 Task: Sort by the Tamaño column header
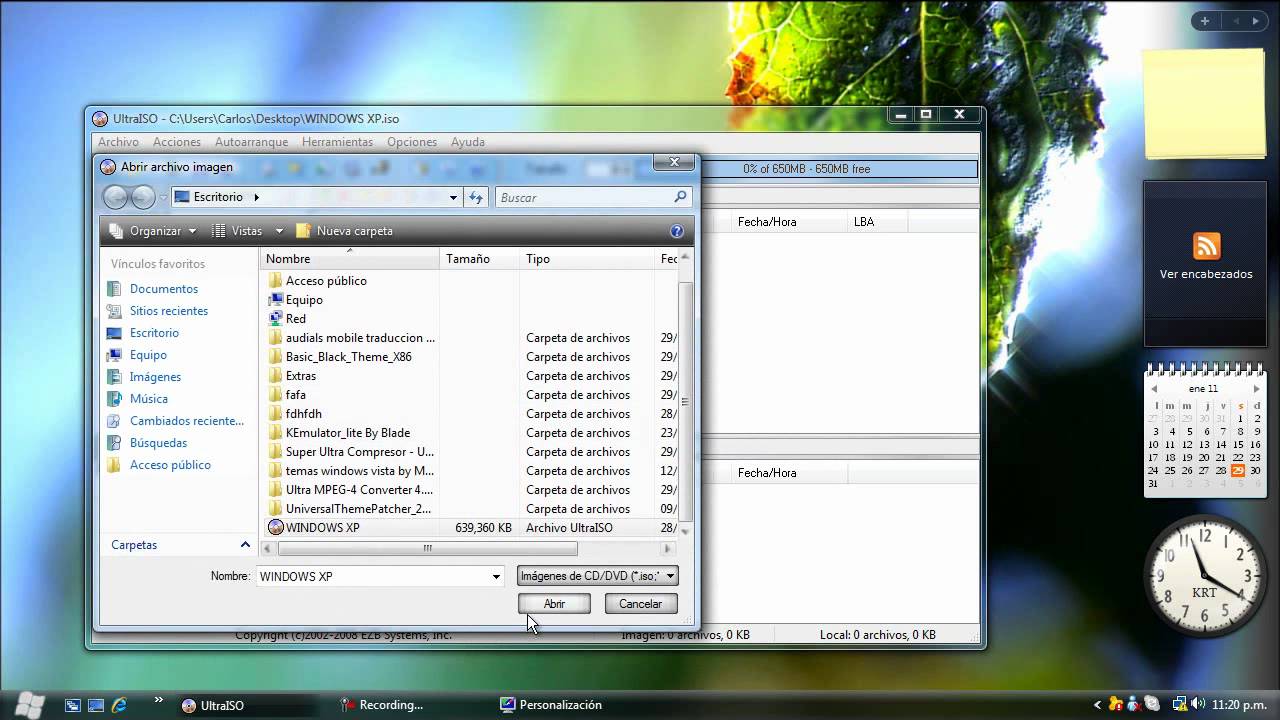click(479, 259)
